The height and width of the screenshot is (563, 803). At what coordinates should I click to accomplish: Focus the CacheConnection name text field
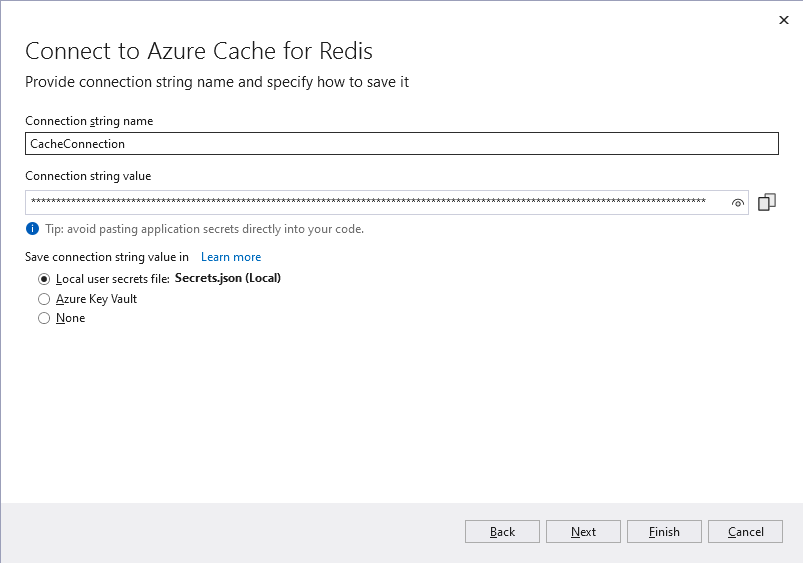[401, 144]
